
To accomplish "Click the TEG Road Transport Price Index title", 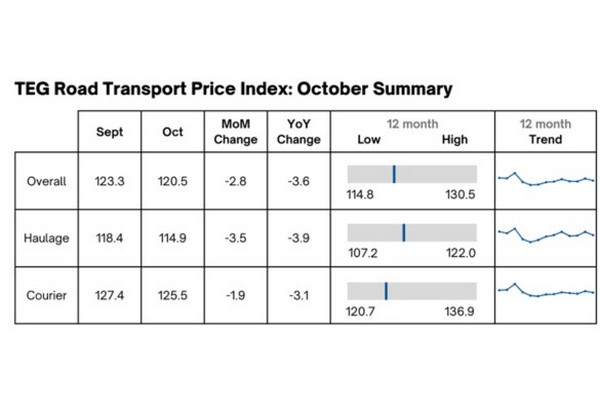I will (234, 89).
